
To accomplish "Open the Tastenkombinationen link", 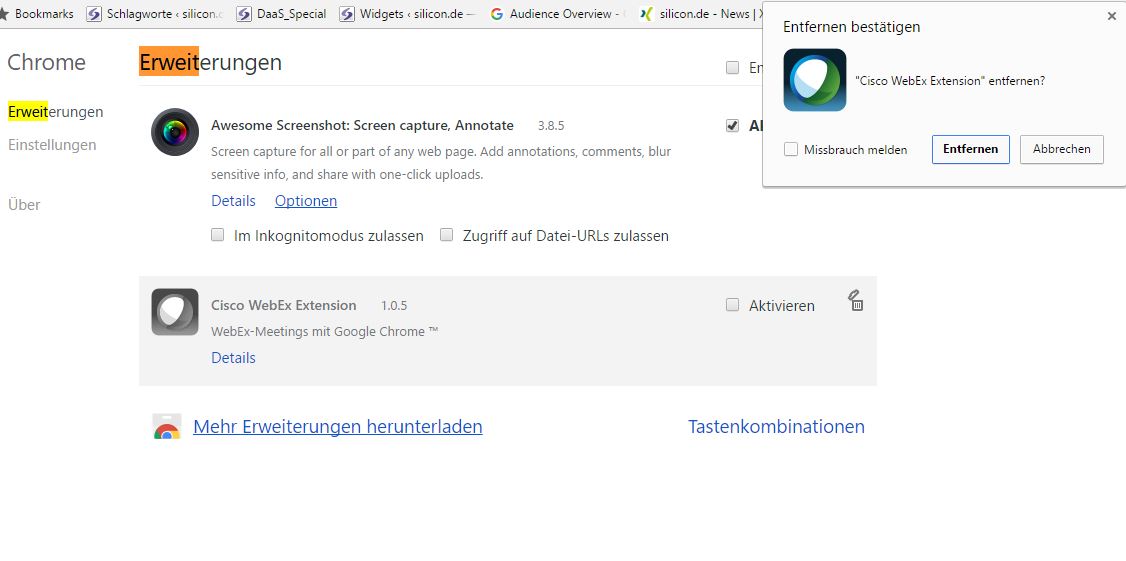I will click(776, 427).
